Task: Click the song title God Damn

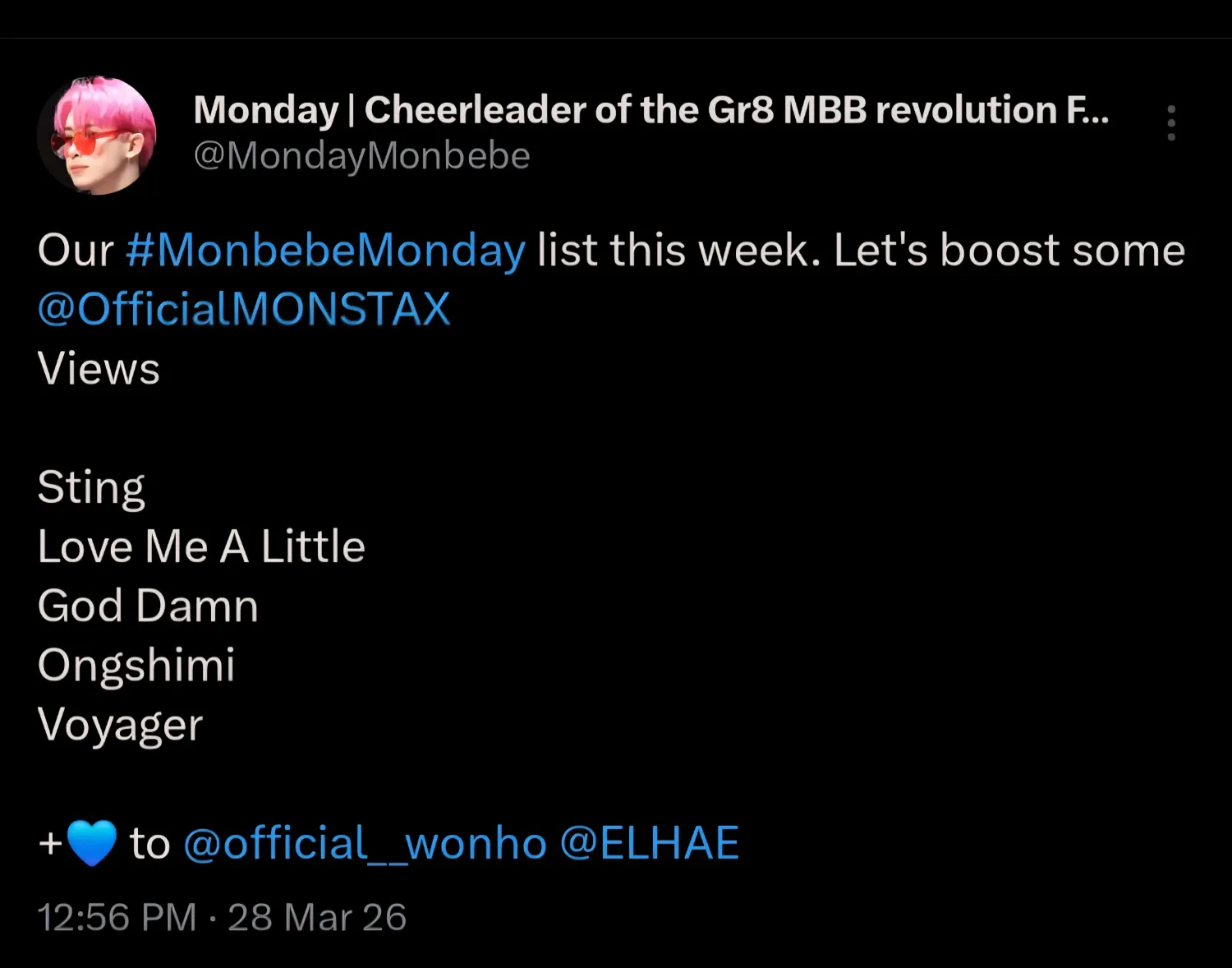Action: pos(148,606)
